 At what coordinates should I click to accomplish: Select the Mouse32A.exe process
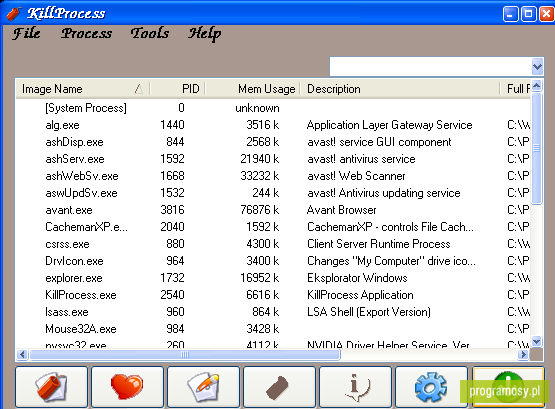pos(273,329)
